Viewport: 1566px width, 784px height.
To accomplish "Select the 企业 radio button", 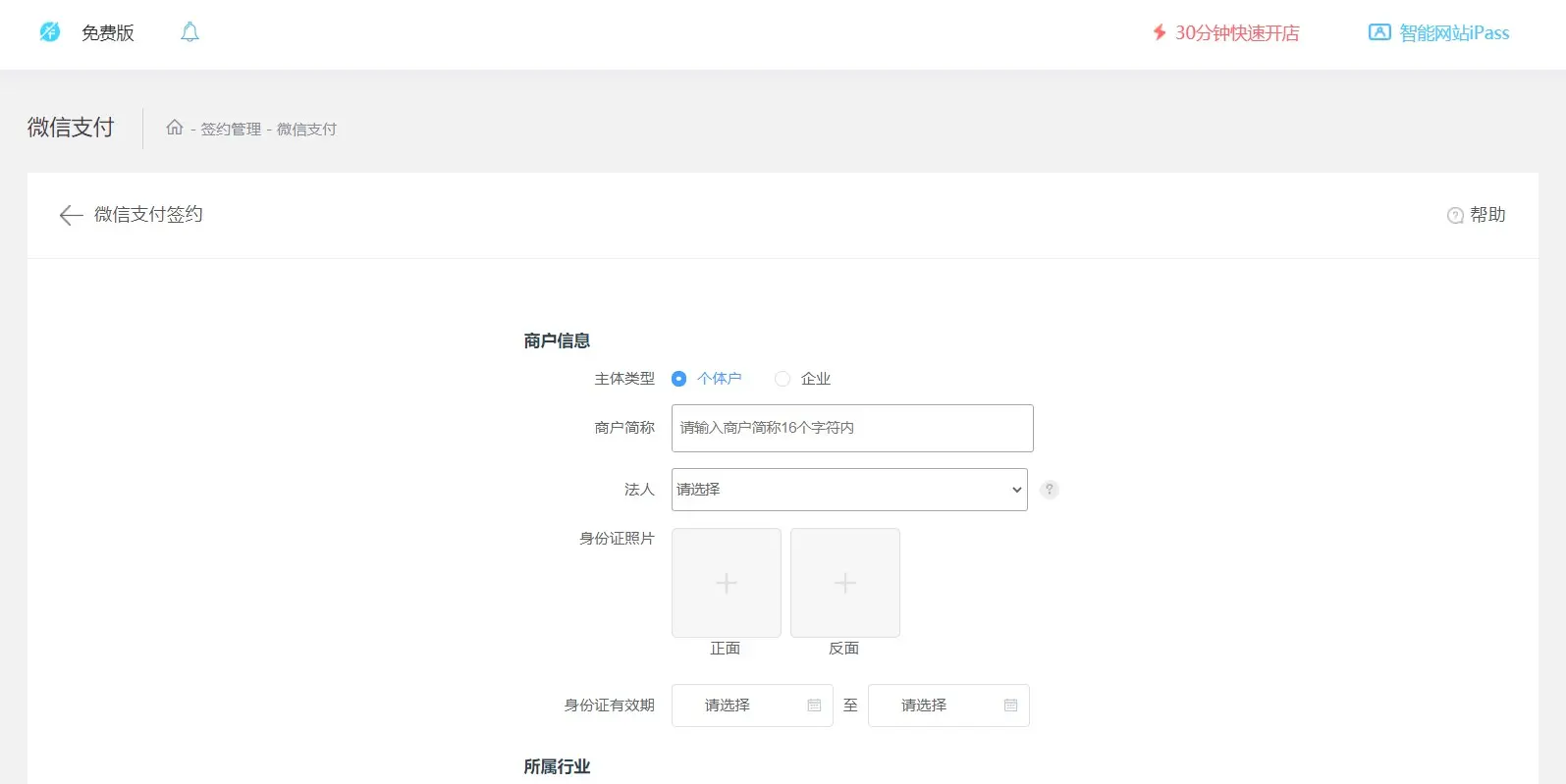I will (783, 379).
